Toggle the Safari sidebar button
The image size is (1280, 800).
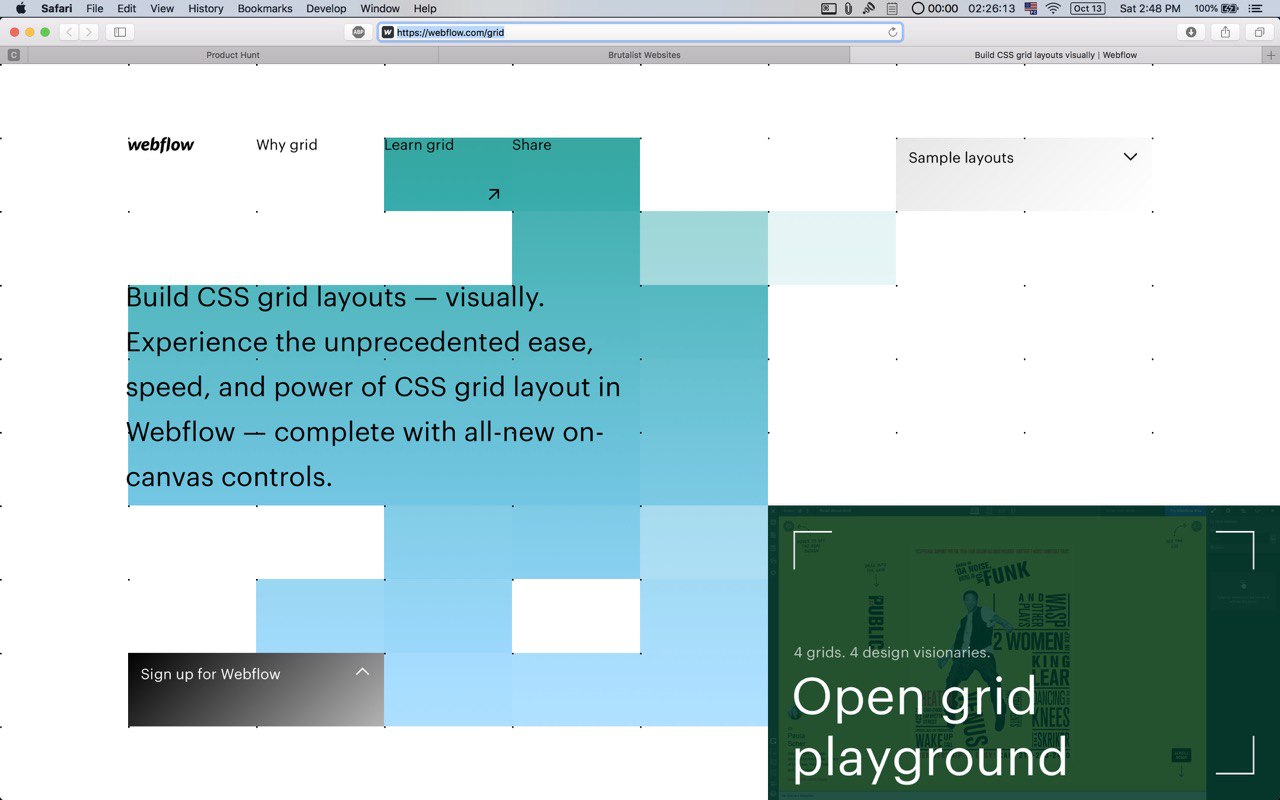coord(120,32)
